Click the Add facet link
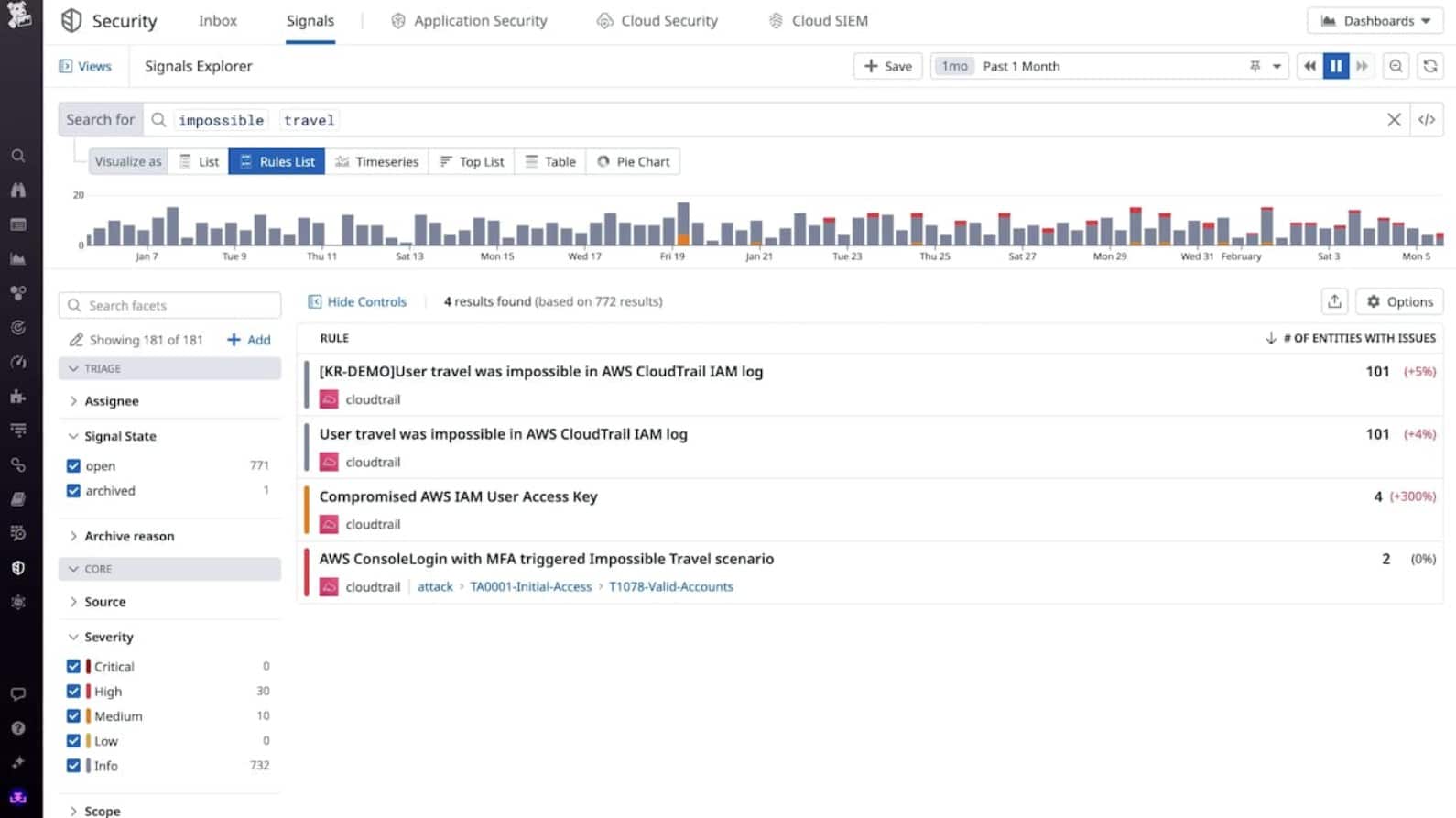Image resolution: width=1456 pixels, height=818 pixels. click(x=249, y=340)
